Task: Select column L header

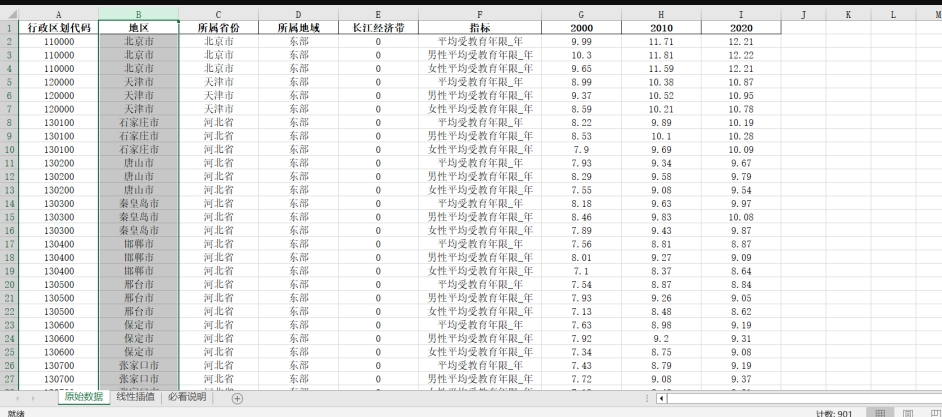Action: (893, 14)
